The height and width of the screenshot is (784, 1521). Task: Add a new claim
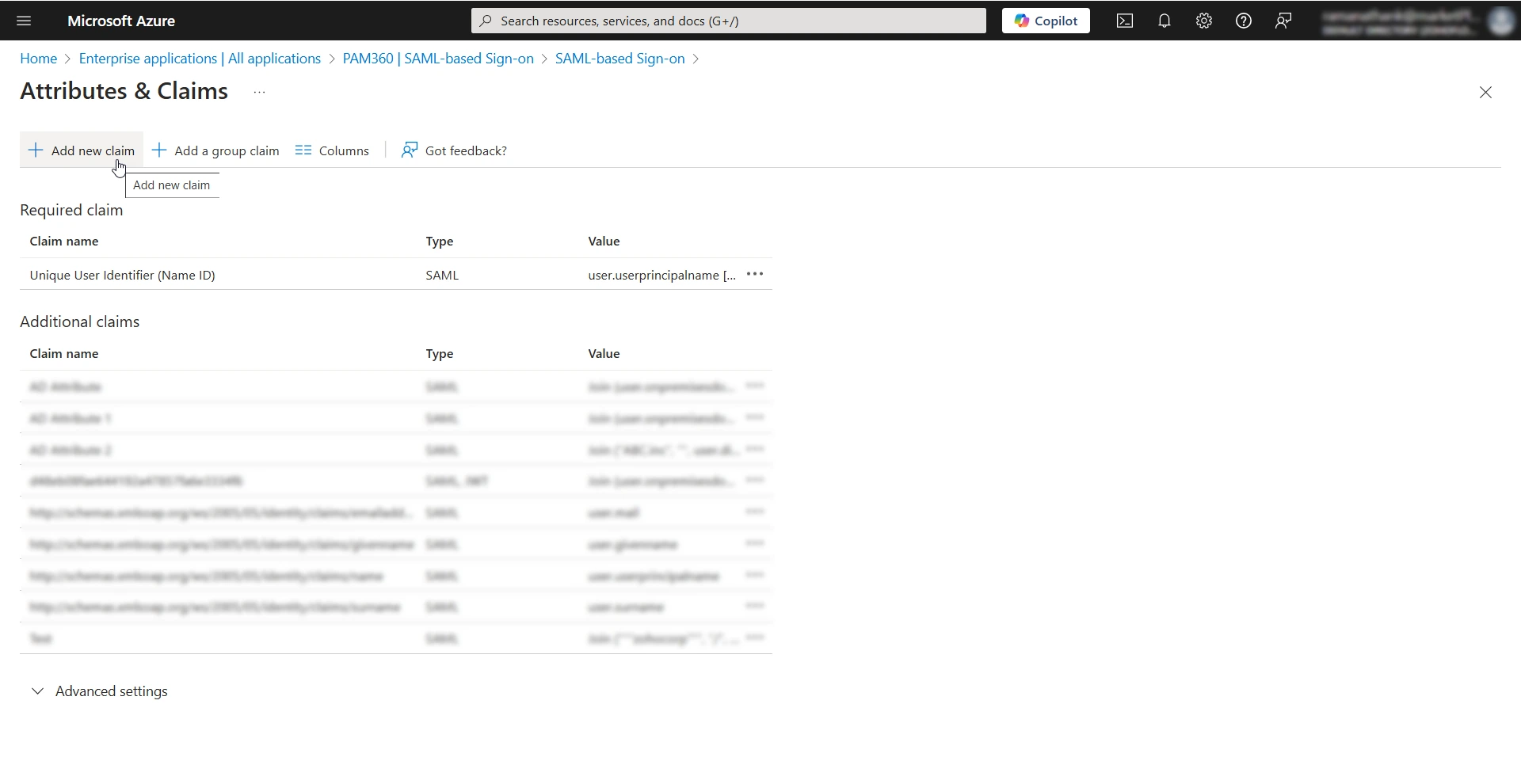click(80, 150)
